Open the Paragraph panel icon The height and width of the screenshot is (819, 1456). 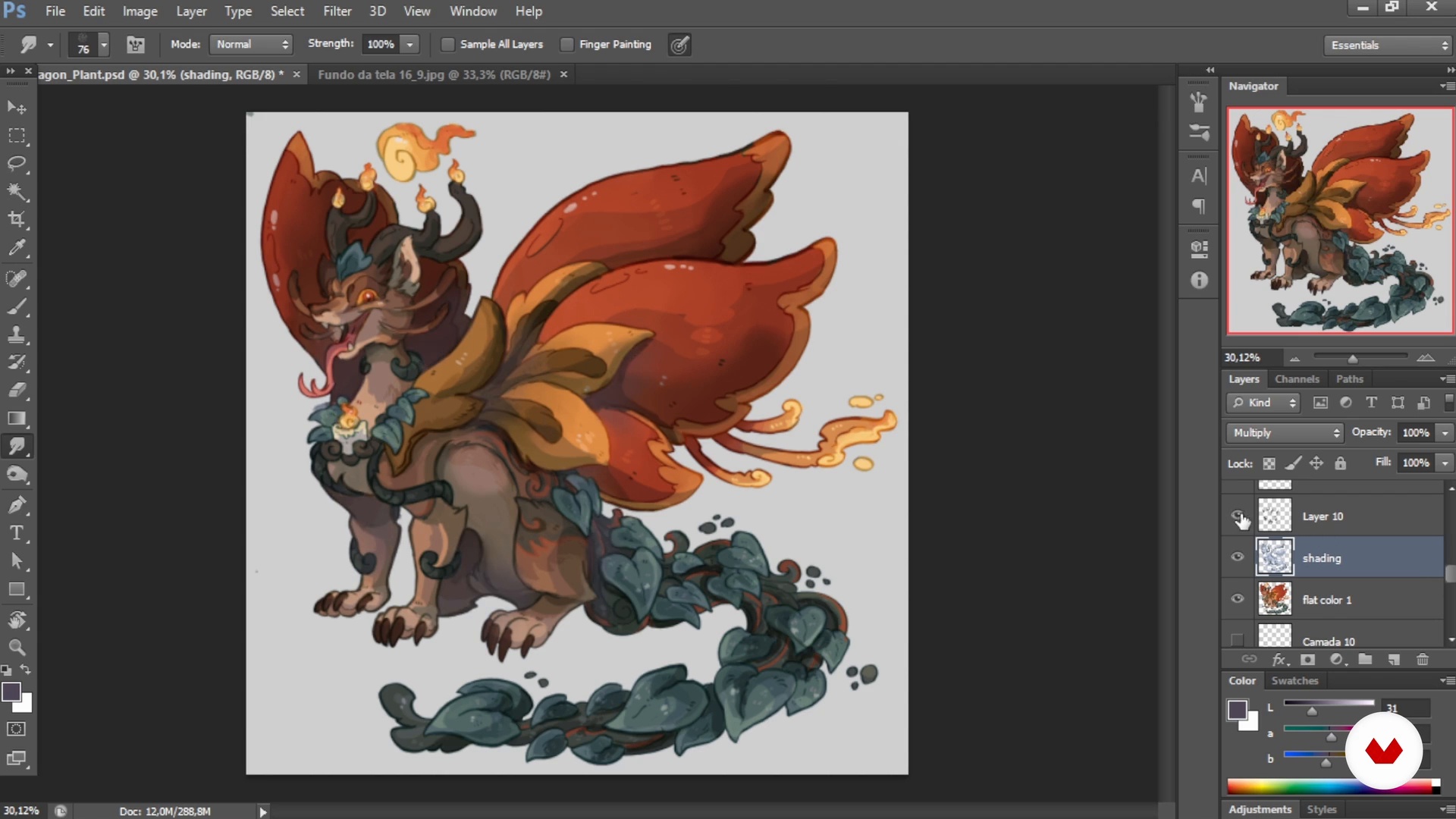1199,206
